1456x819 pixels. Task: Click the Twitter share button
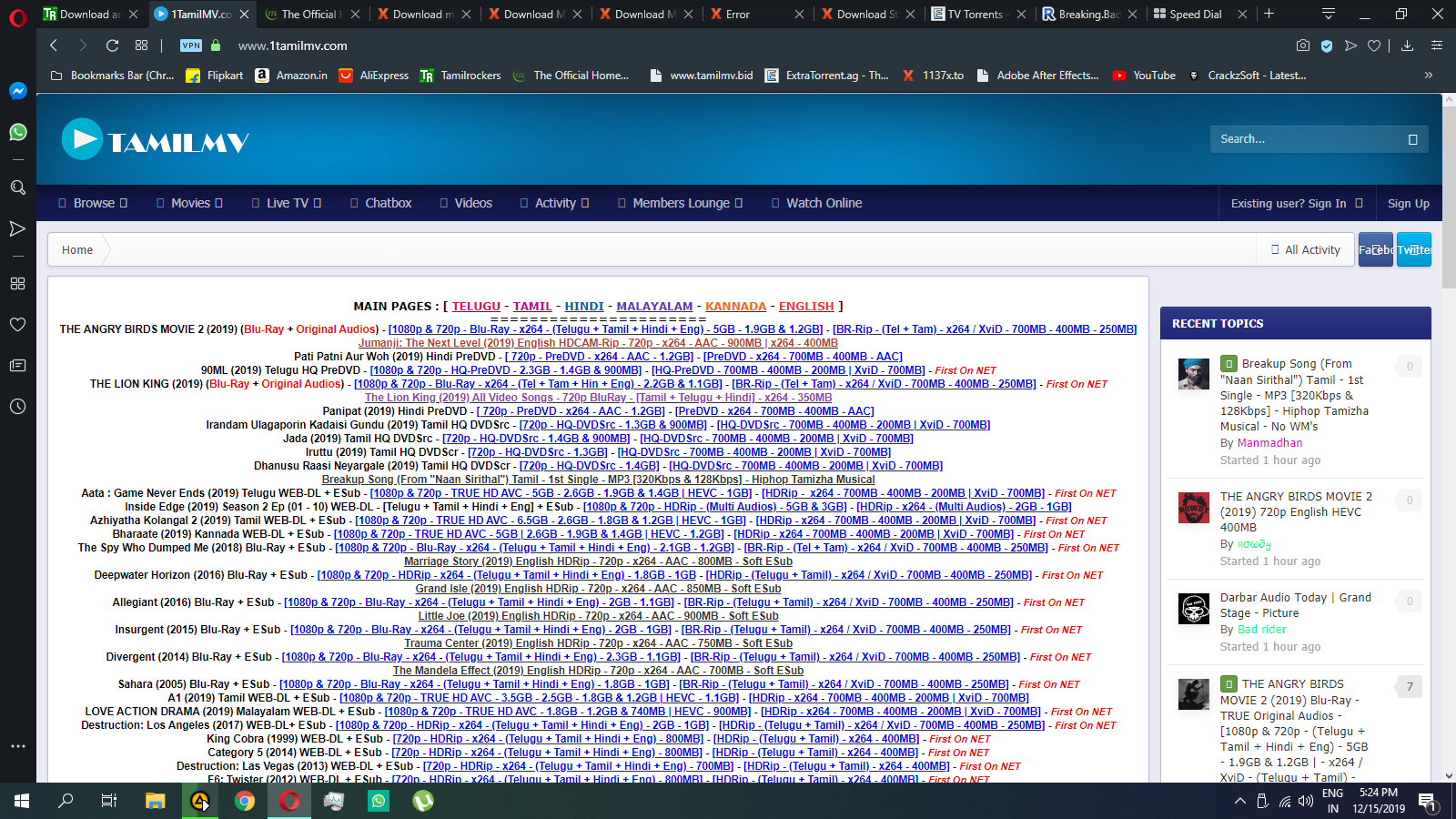(1414, 249)
